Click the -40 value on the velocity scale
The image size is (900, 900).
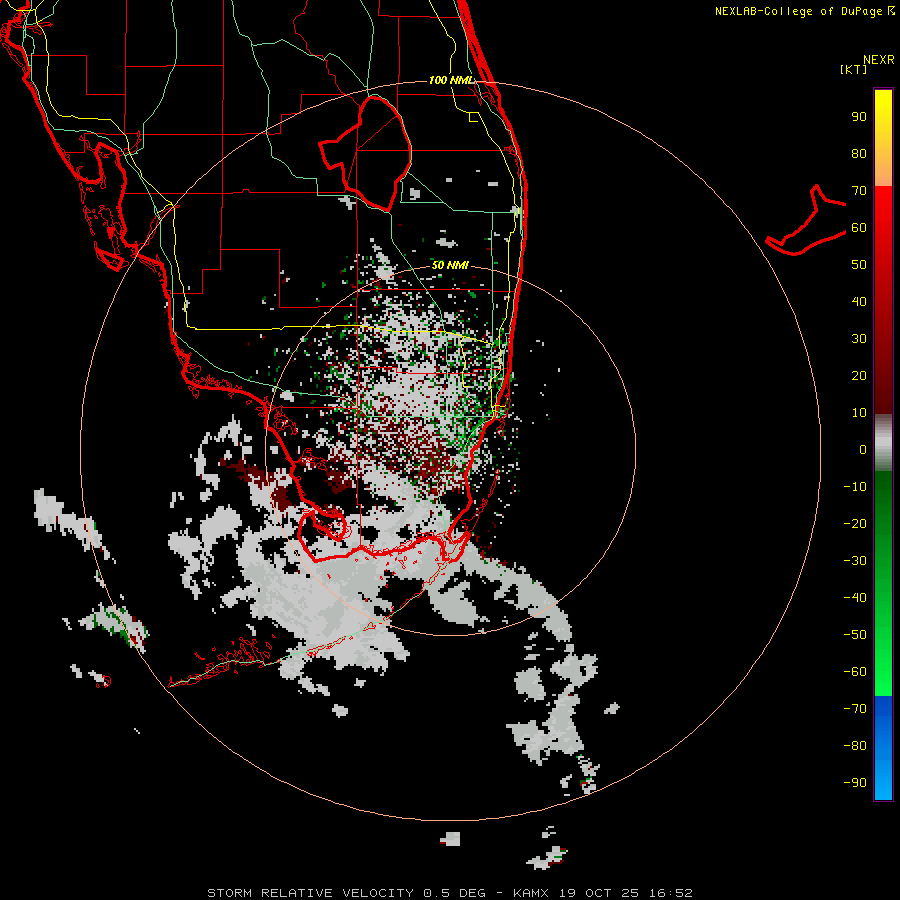click(x=855, y=598)
